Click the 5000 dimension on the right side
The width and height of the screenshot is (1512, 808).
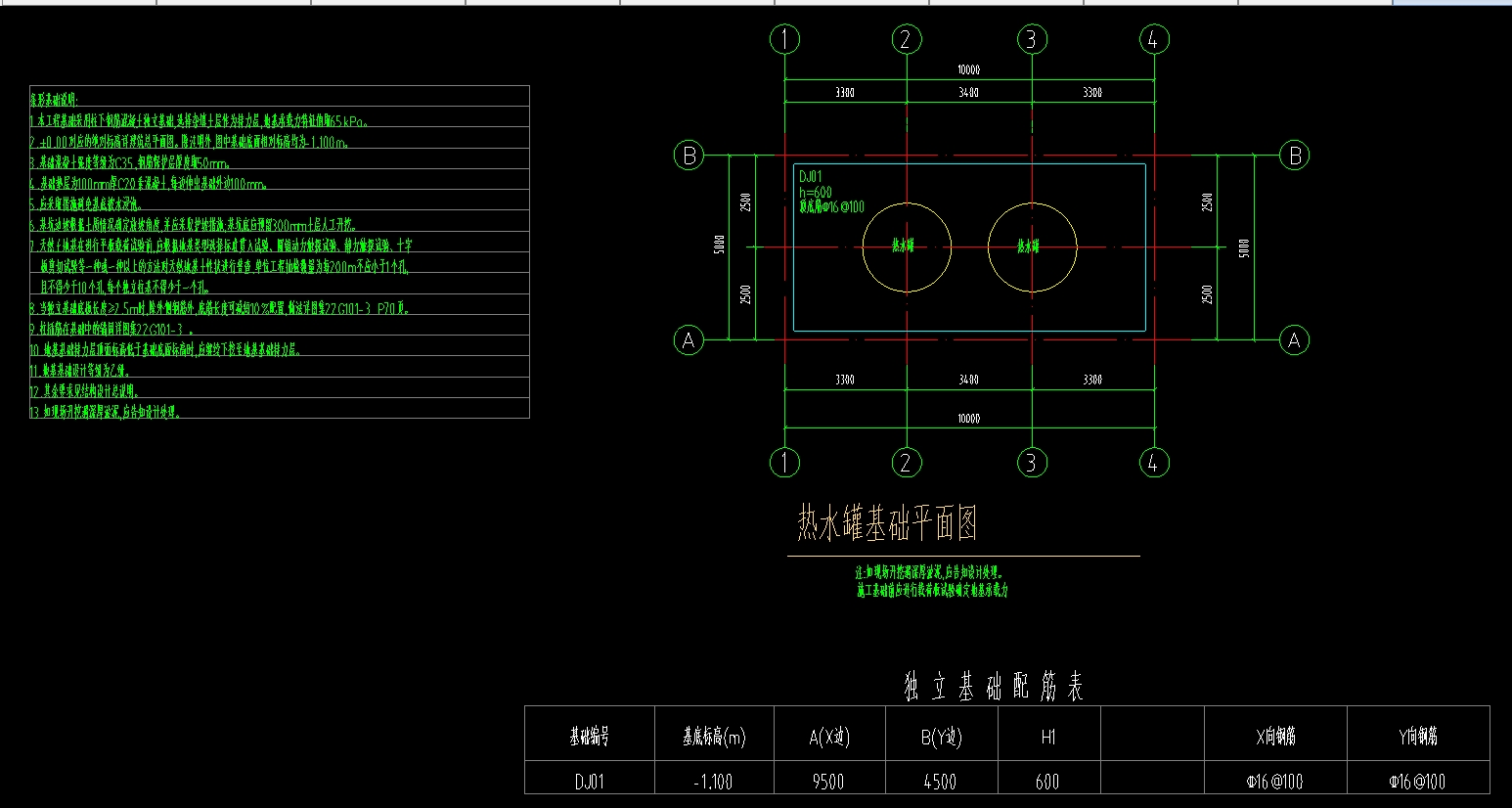coord(1244,247)
